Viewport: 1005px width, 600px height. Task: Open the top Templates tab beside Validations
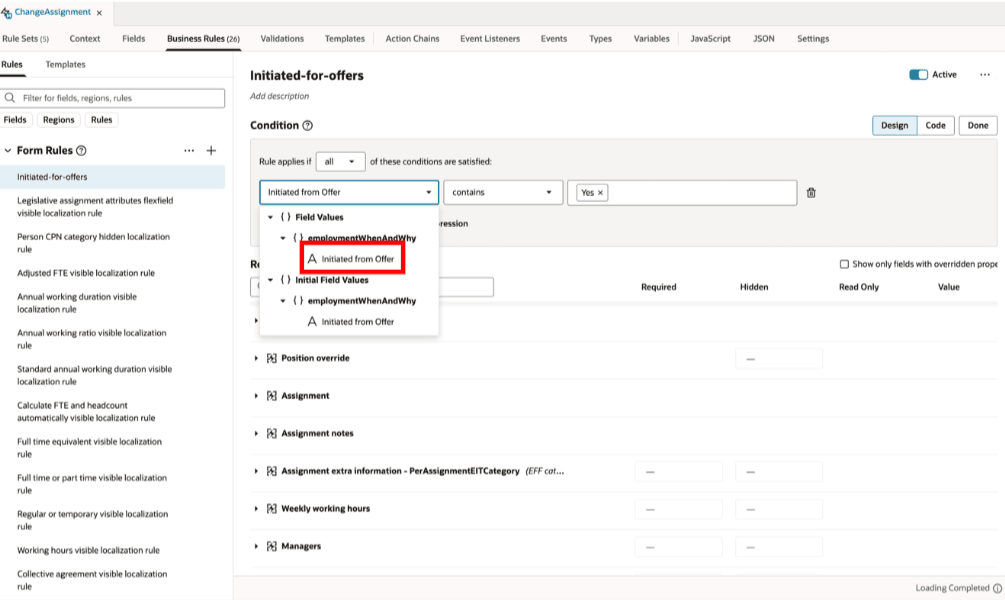(x=344, y=38)
